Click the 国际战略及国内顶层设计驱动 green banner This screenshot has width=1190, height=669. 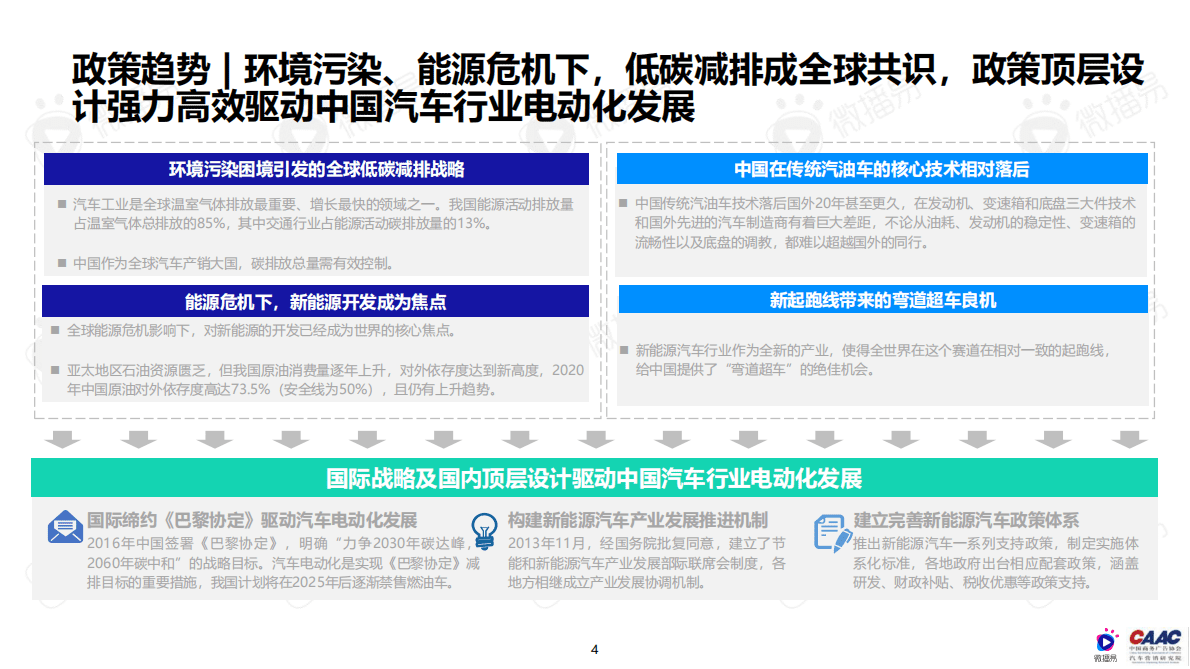point(594,475)
